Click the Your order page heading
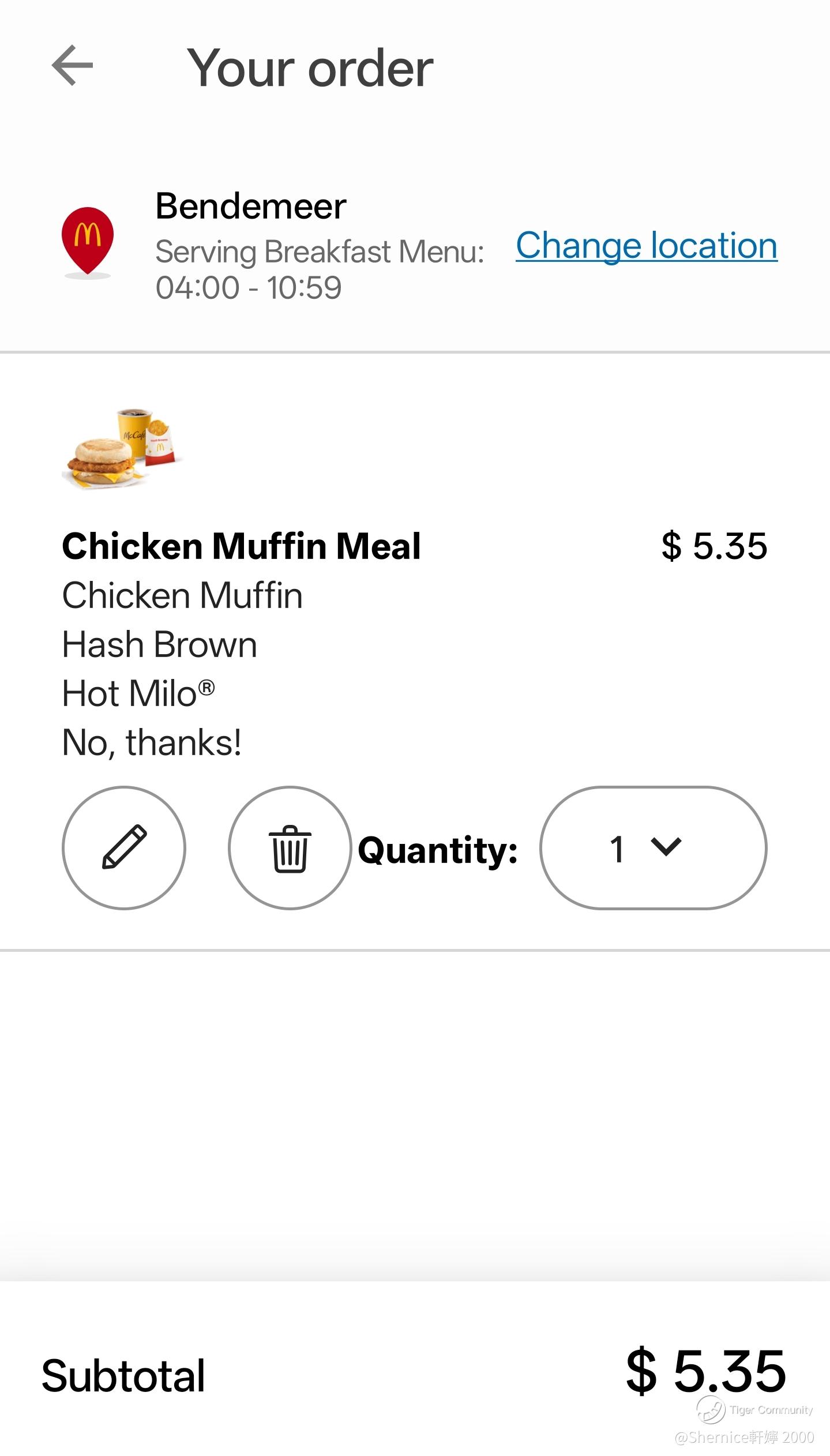Viewport: 830px width, 1456px height. [x=310, y=68]
